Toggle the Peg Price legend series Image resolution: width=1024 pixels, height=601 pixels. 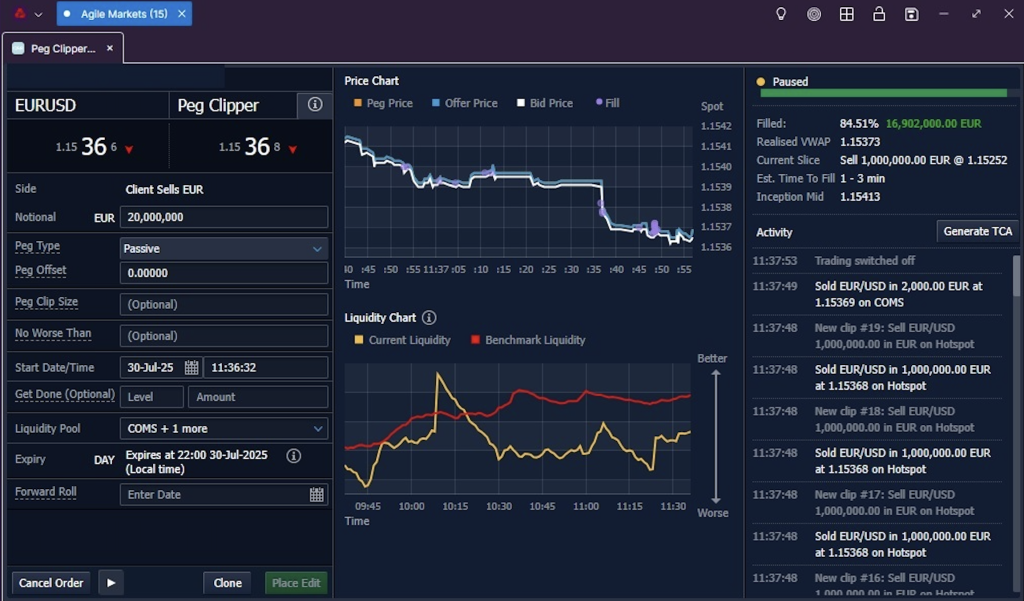pyautogui.click(x=383, y=103)
